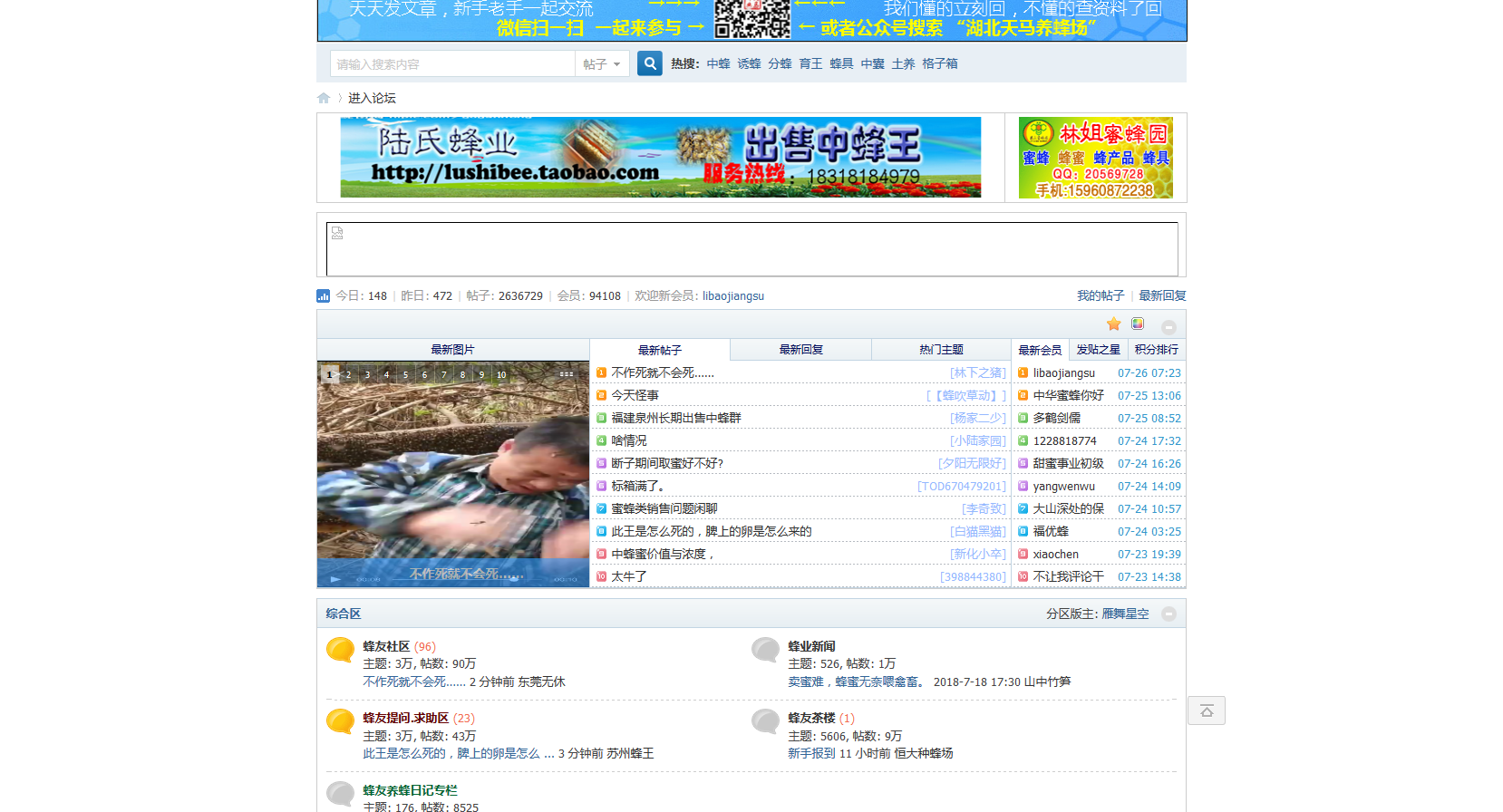Viewport: 1503px width, 812px height.
Task: Open post 蜜蜂类销售问题闲聊
Action: coord(664,509)
